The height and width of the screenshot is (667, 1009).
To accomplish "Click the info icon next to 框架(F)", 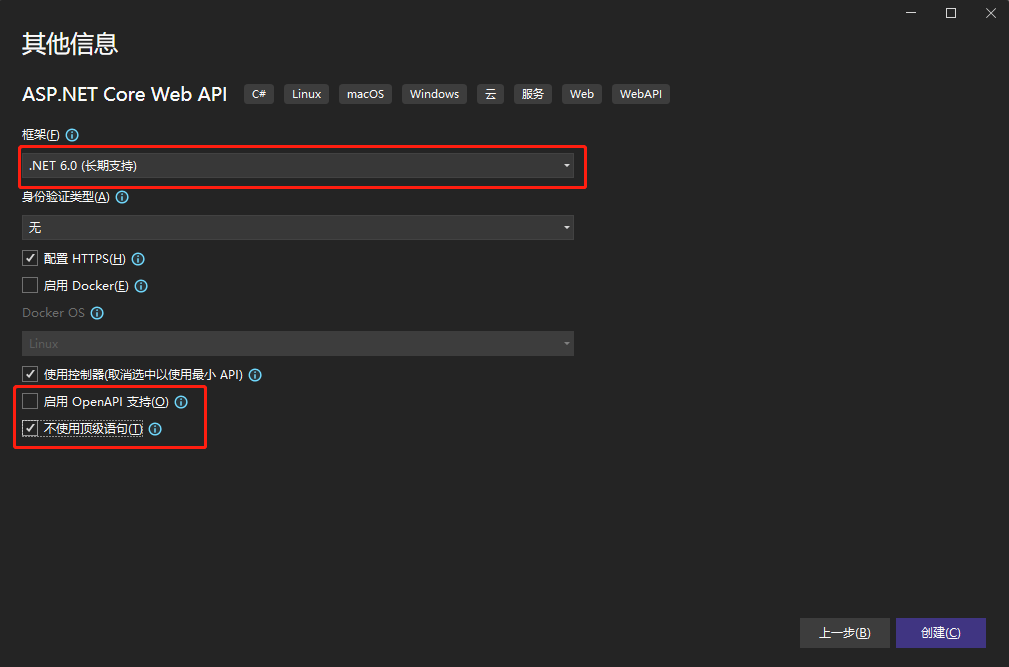I will pos(72,135).
